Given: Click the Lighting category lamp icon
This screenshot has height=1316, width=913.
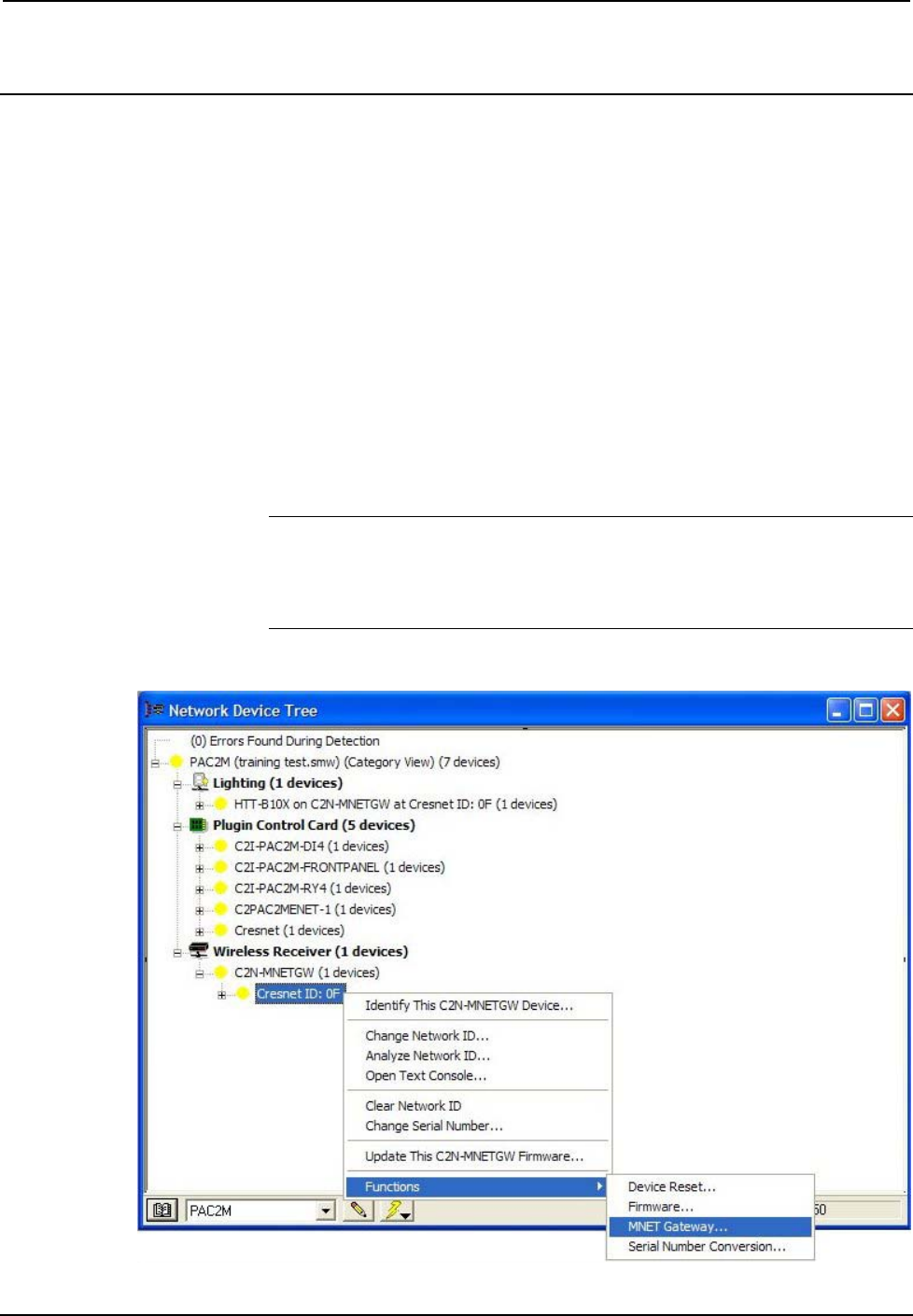Looking at the screenshot, I should (x=199, y=782).
